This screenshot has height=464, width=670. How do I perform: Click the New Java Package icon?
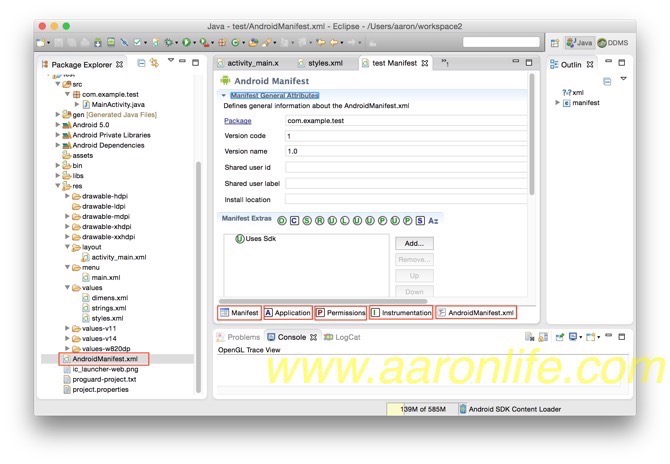click(222, 42)
